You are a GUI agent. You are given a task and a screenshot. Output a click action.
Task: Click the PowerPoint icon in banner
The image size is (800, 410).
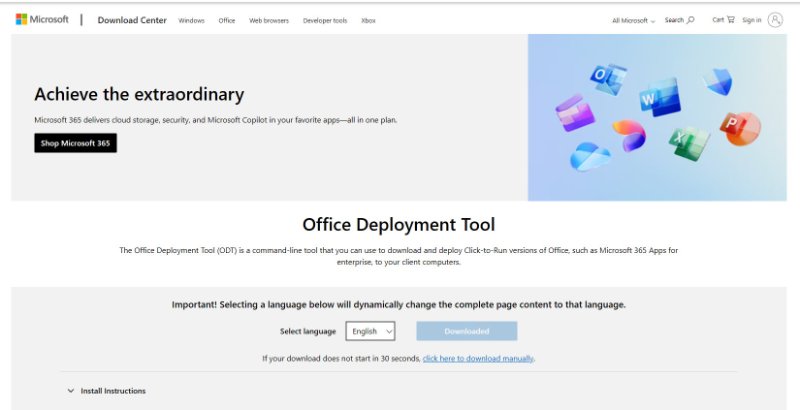pyautogui.click(x=739, y=127)
